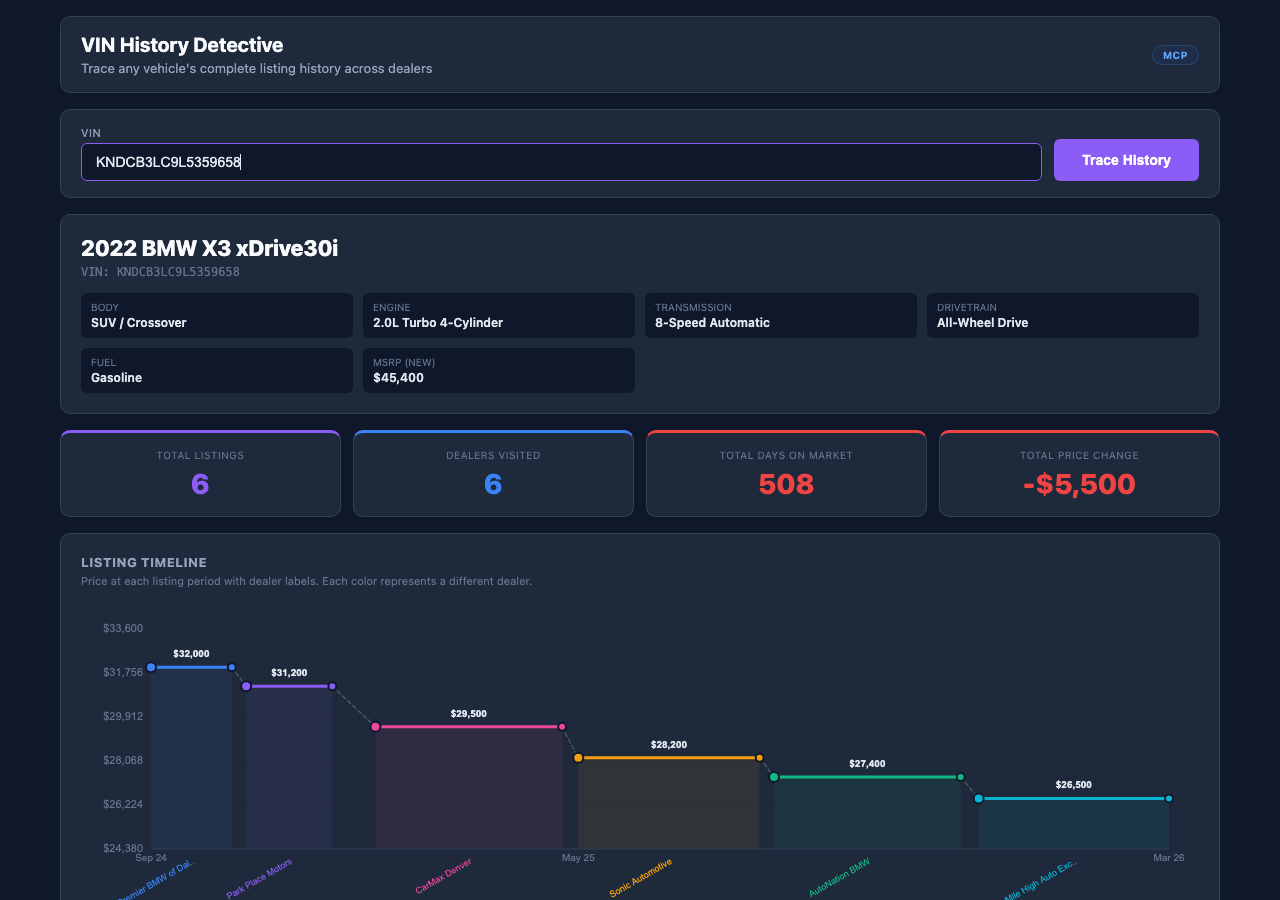Click the Listing Timeline heading
Viewport: 1280px width, 900px height.
[x=144, y=563]
